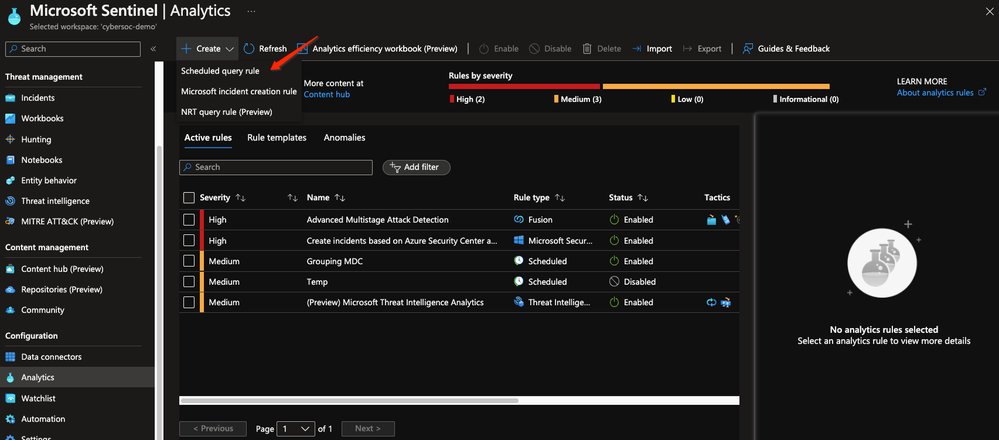
Task: Check the Advanced Multistage Attack Detection row
Action: pos(189,220)
